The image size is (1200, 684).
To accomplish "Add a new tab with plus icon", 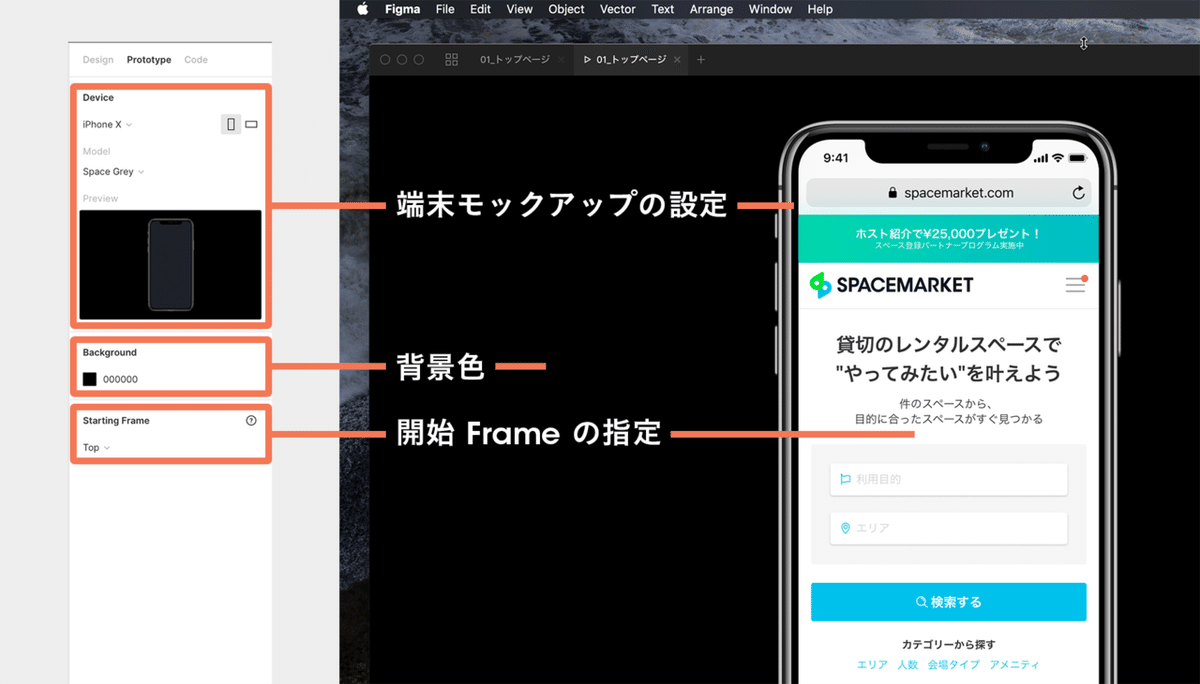I will tap(701, 60).
